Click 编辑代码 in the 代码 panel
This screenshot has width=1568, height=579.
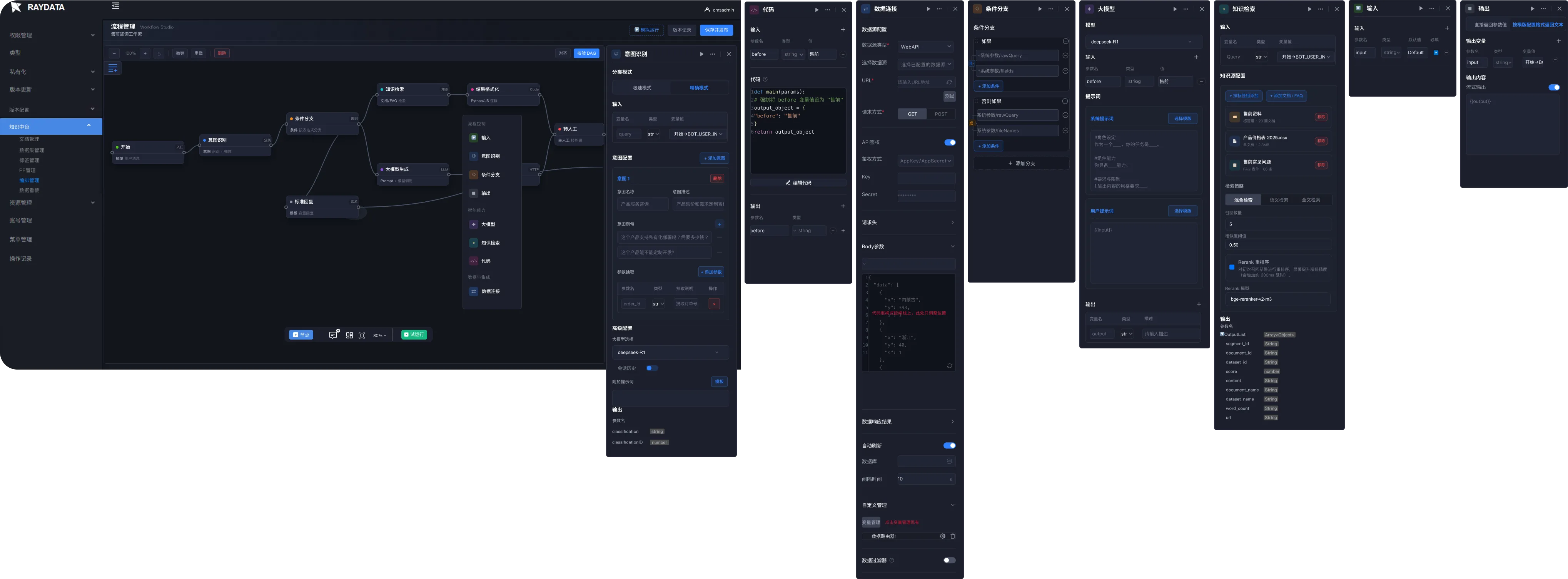click(798, 182)
